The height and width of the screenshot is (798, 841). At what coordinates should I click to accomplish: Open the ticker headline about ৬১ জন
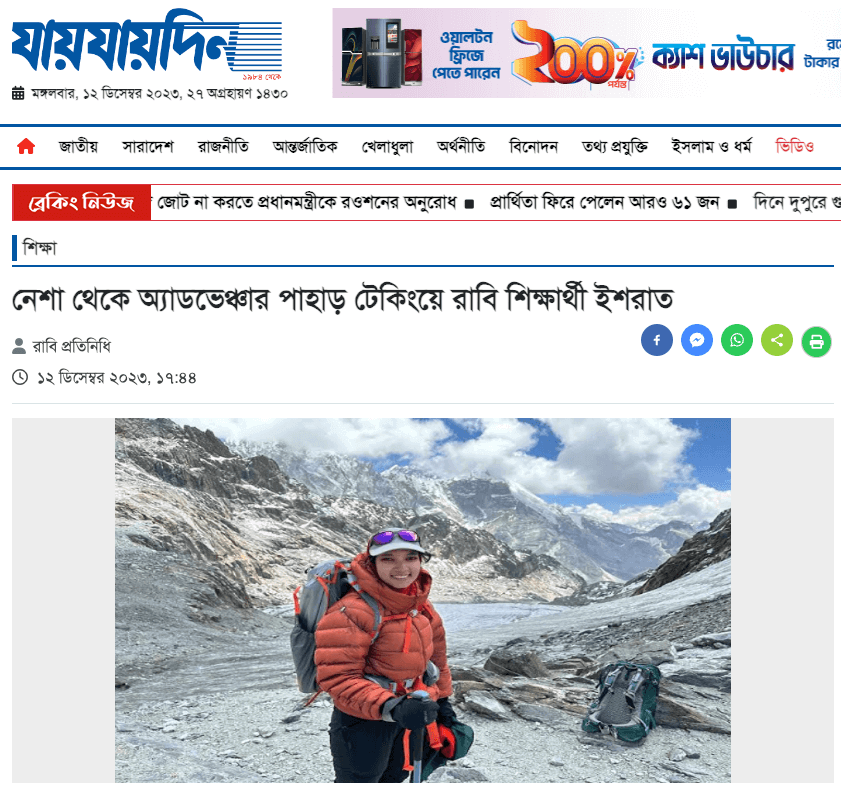point(604,202)
